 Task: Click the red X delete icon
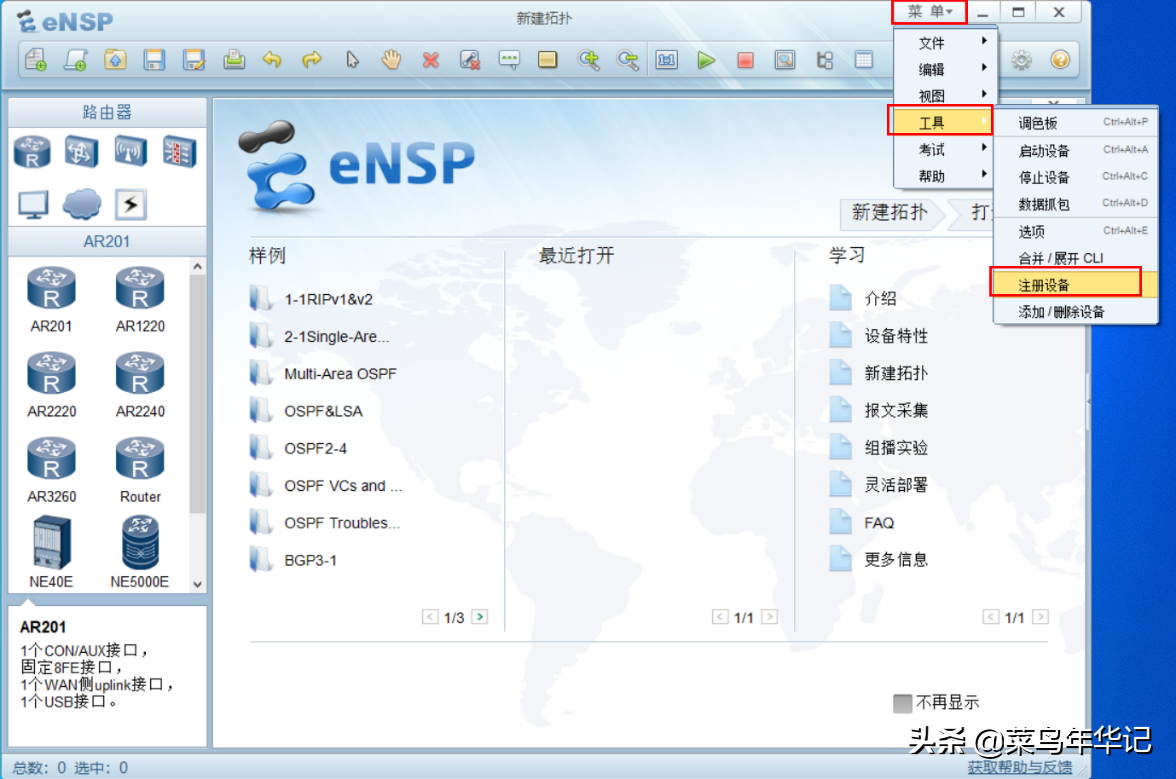430,59
